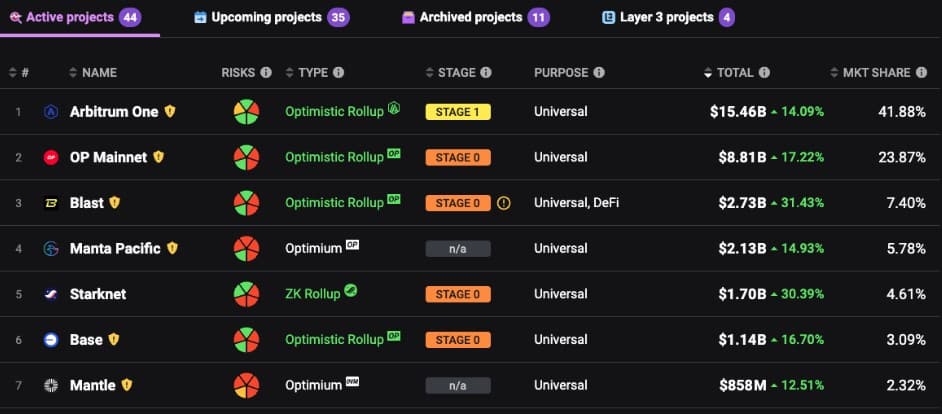This screenshot has width=942, height=414.
Task: Click the info icon next to RISKS
Action: 266,73
